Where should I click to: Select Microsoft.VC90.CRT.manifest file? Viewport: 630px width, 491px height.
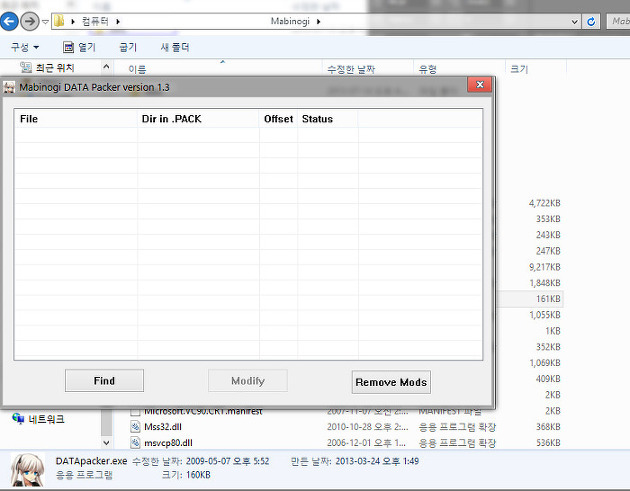203,412
